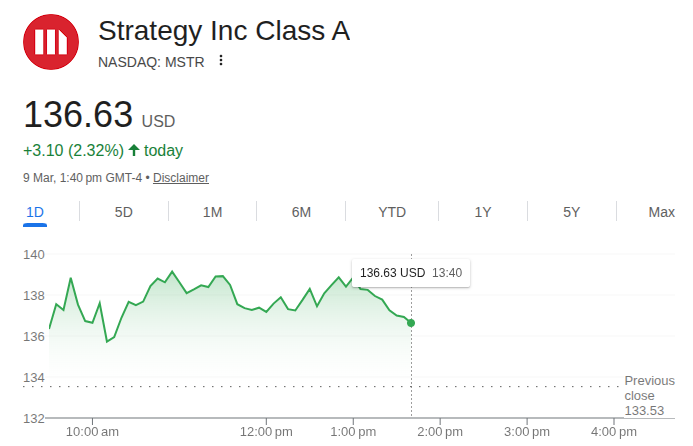Select the 1D time range tab

(35, 212)
